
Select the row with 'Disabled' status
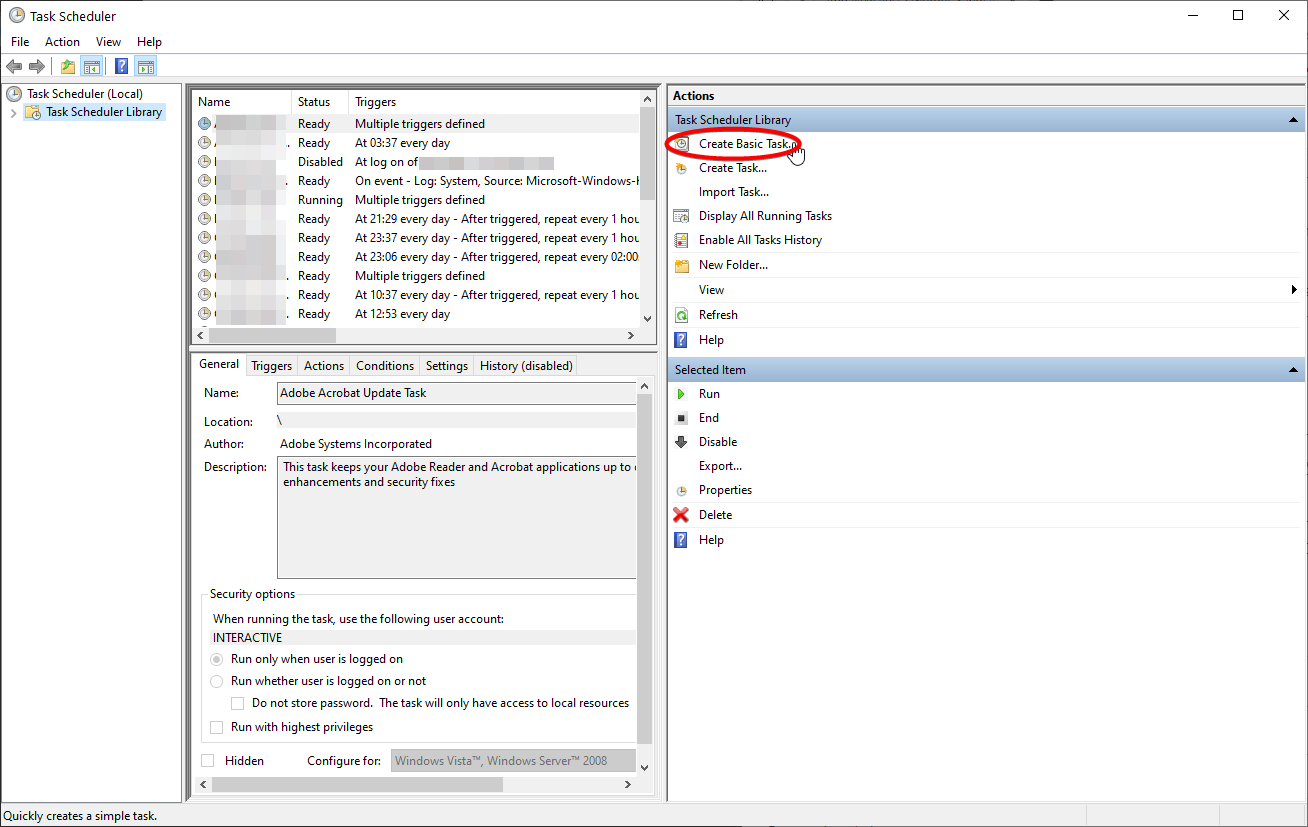(416, 162)
